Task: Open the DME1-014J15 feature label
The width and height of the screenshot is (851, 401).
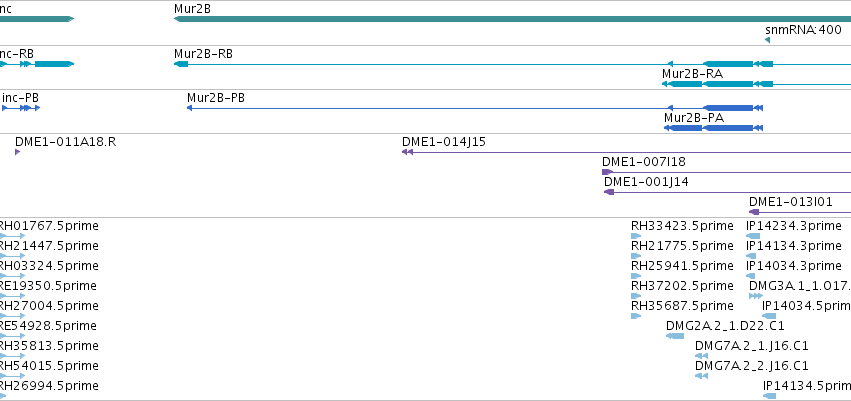Action: (444, 142)
